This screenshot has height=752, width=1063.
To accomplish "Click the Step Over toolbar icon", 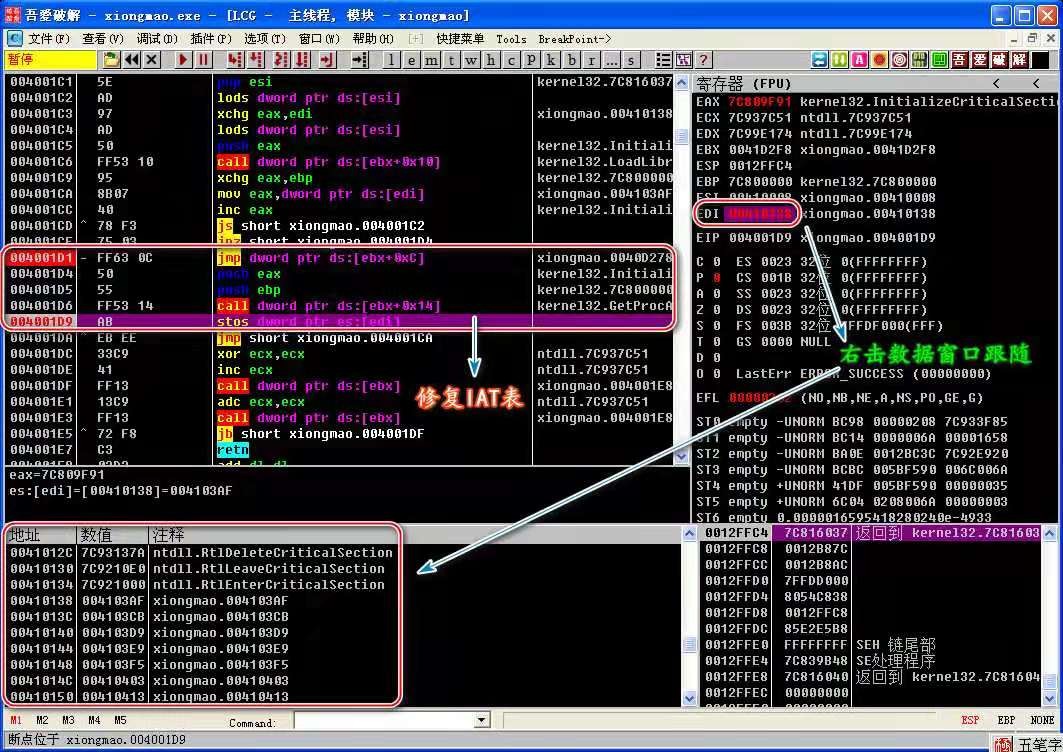I will pyautogui.click(x=256, y=60).
